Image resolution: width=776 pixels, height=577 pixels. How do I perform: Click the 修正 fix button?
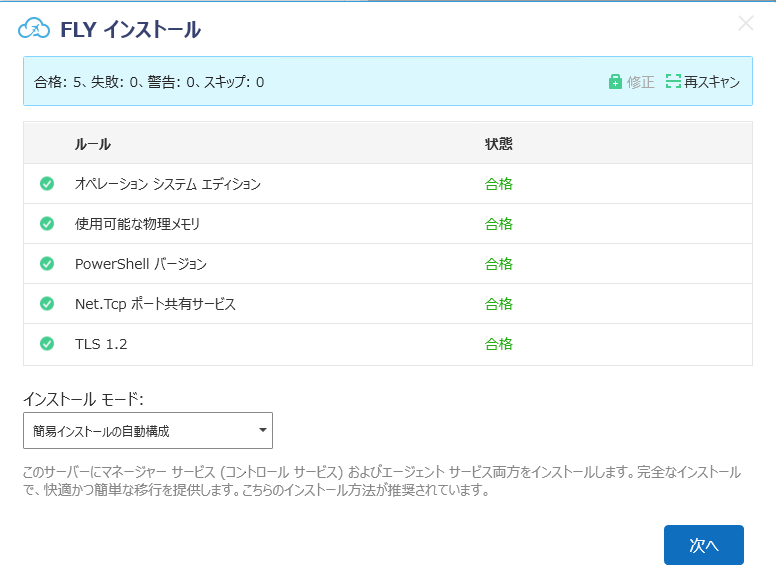pos(631,82)
